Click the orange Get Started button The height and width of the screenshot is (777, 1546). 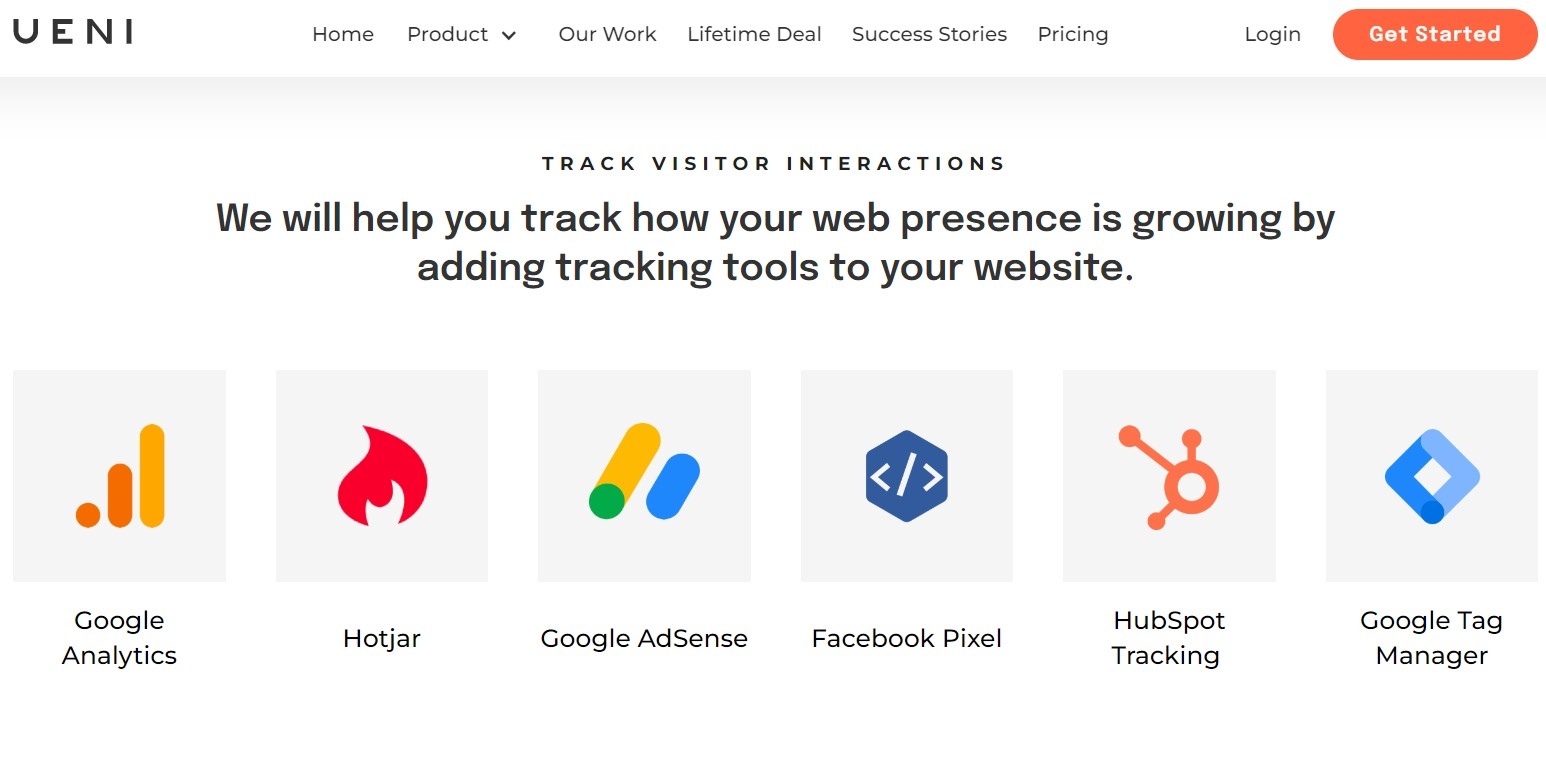click(1435, 34)
